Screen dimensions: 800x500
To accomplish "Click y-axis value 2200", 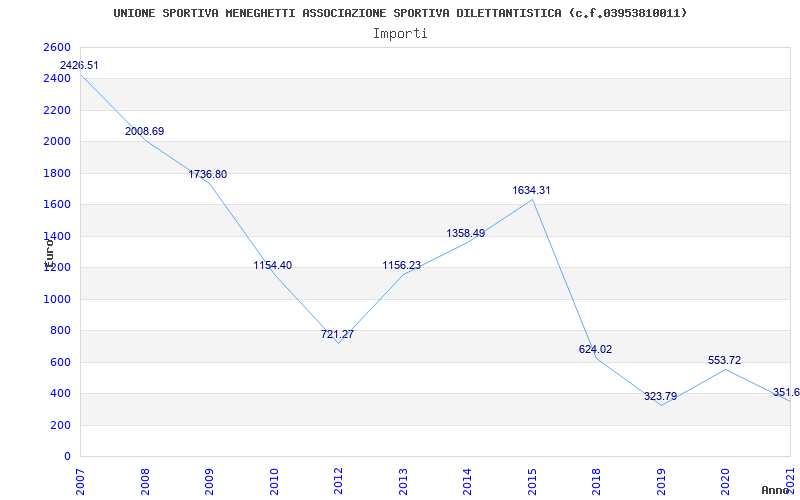I will point(58,110).
